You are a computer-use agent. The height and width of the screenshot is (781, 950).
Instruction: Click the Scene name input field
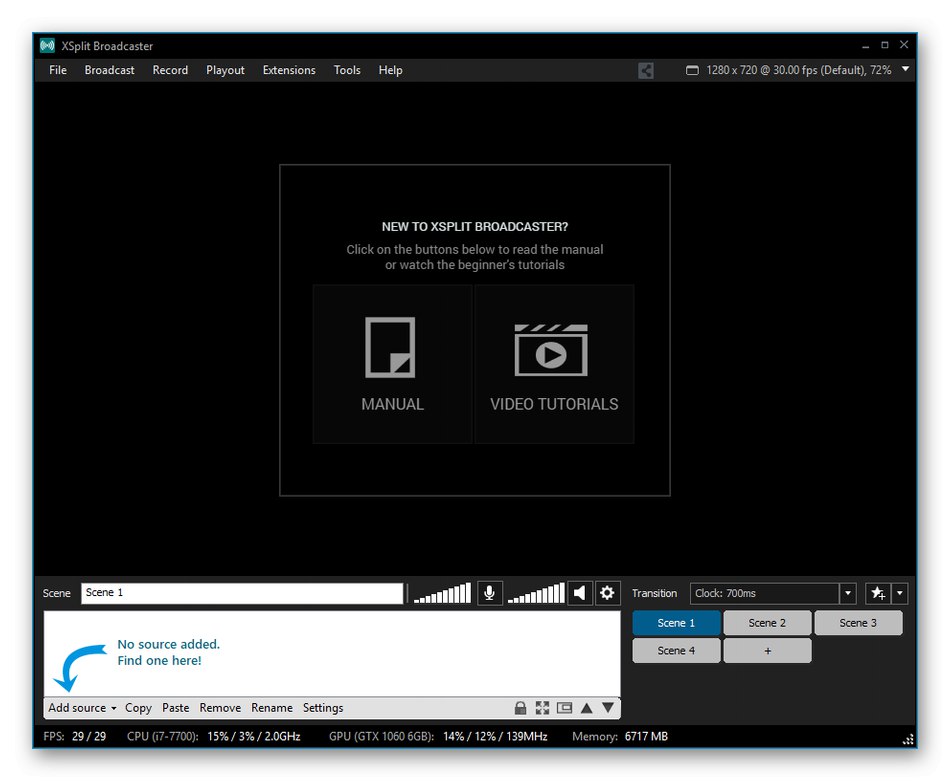242,593
